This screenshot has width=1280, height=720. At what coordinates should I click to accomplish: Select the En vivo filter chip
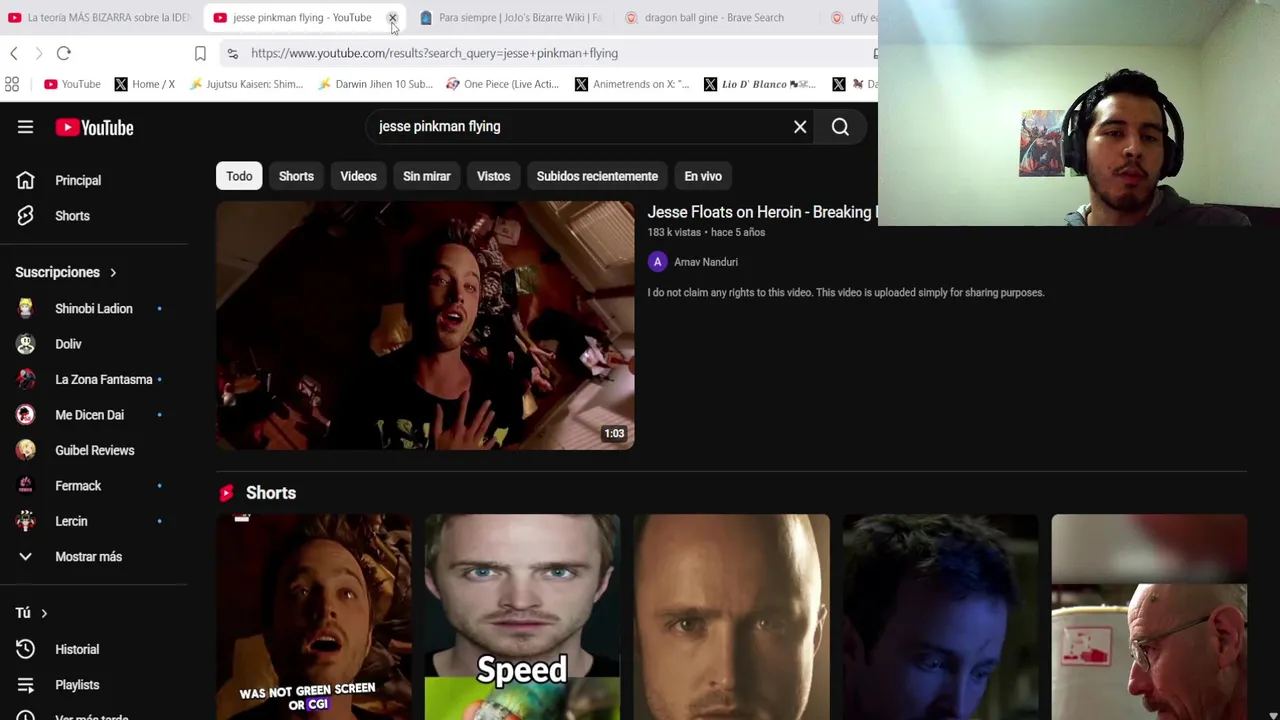[x=703, y=176]
